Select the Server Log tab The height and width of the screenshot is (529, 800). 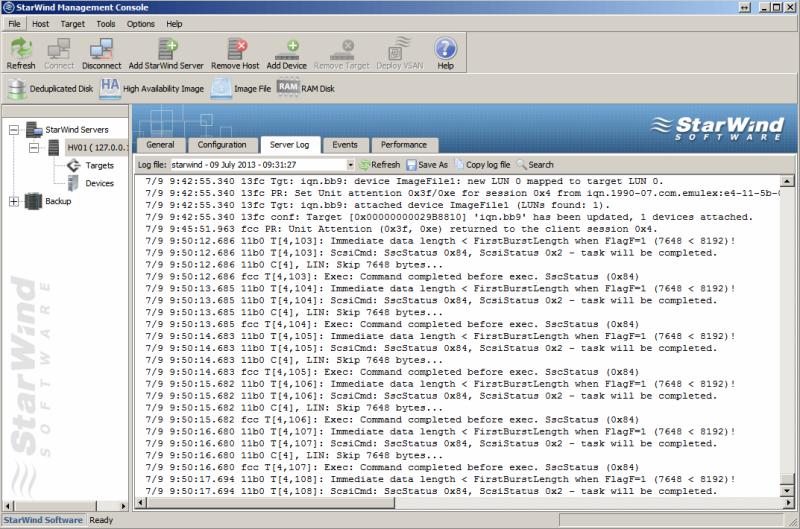pyautogui.click(x=290, y=145)
